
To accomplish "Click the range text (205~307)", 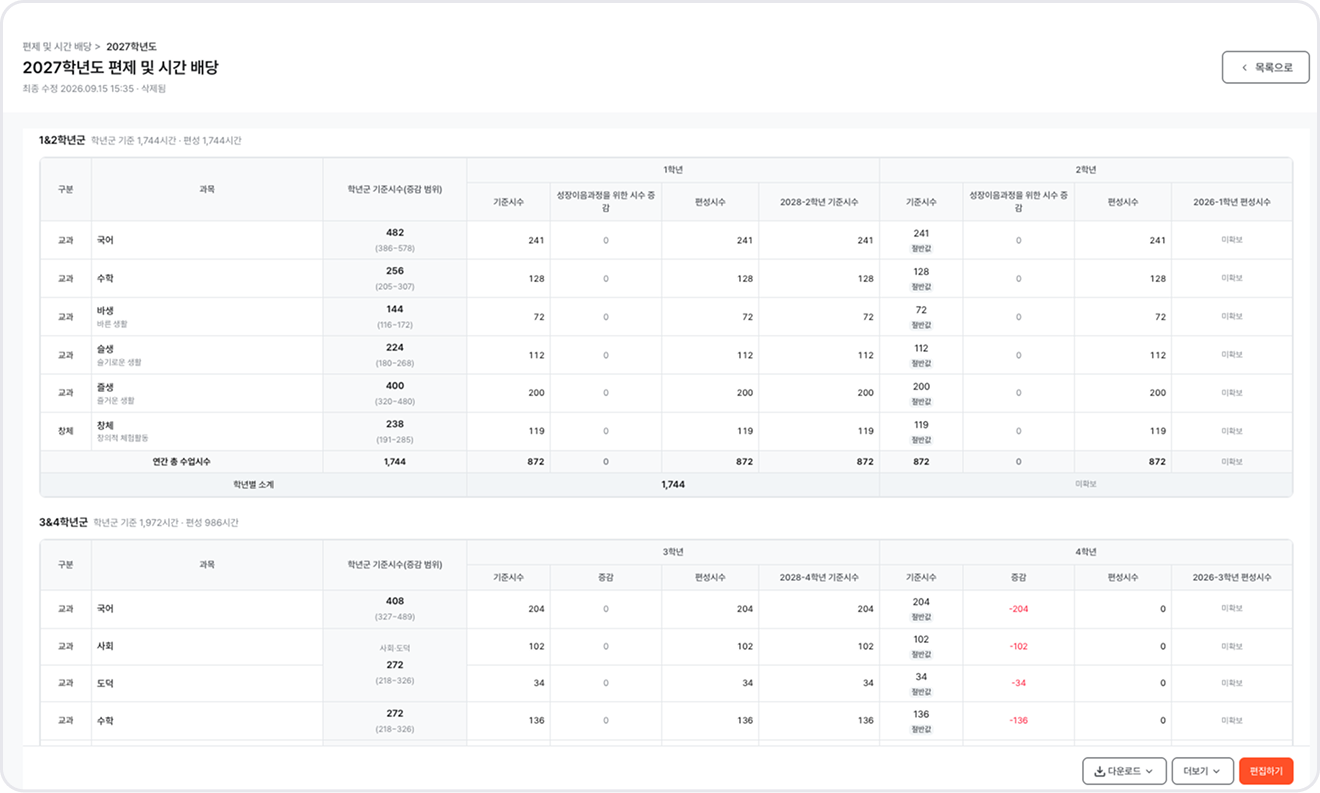I will tap(395, 287).
